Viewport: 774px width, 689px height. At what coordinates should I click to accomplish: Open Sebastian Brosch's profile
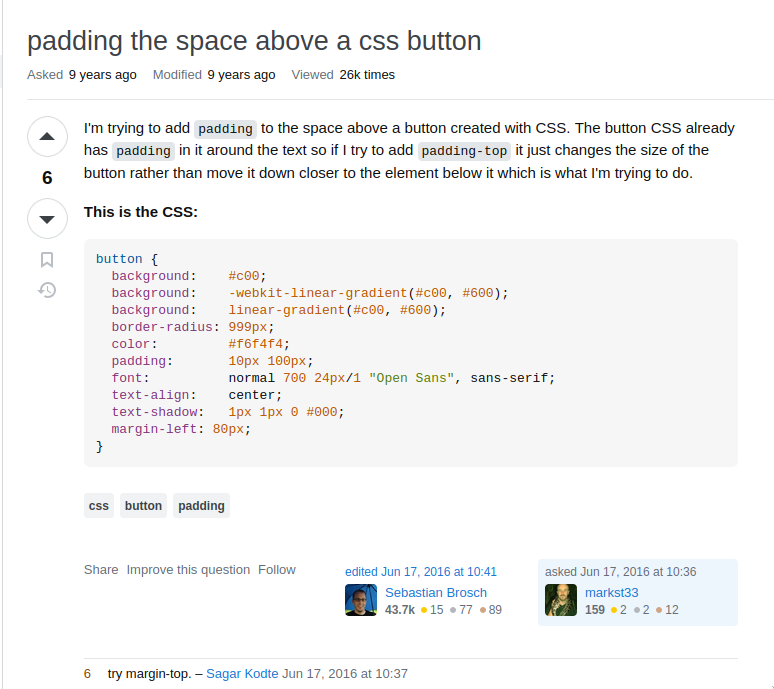pyautogui.click(x=436, y=593)
